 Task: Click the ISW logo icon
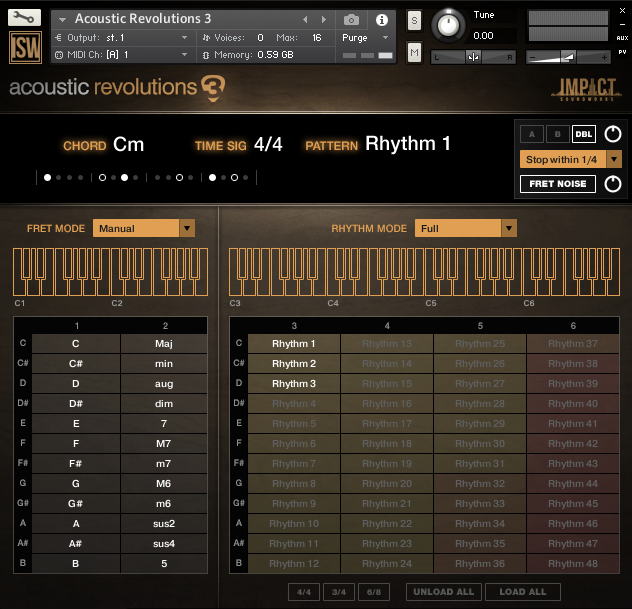pyautogui.click(x=24, y=48)
